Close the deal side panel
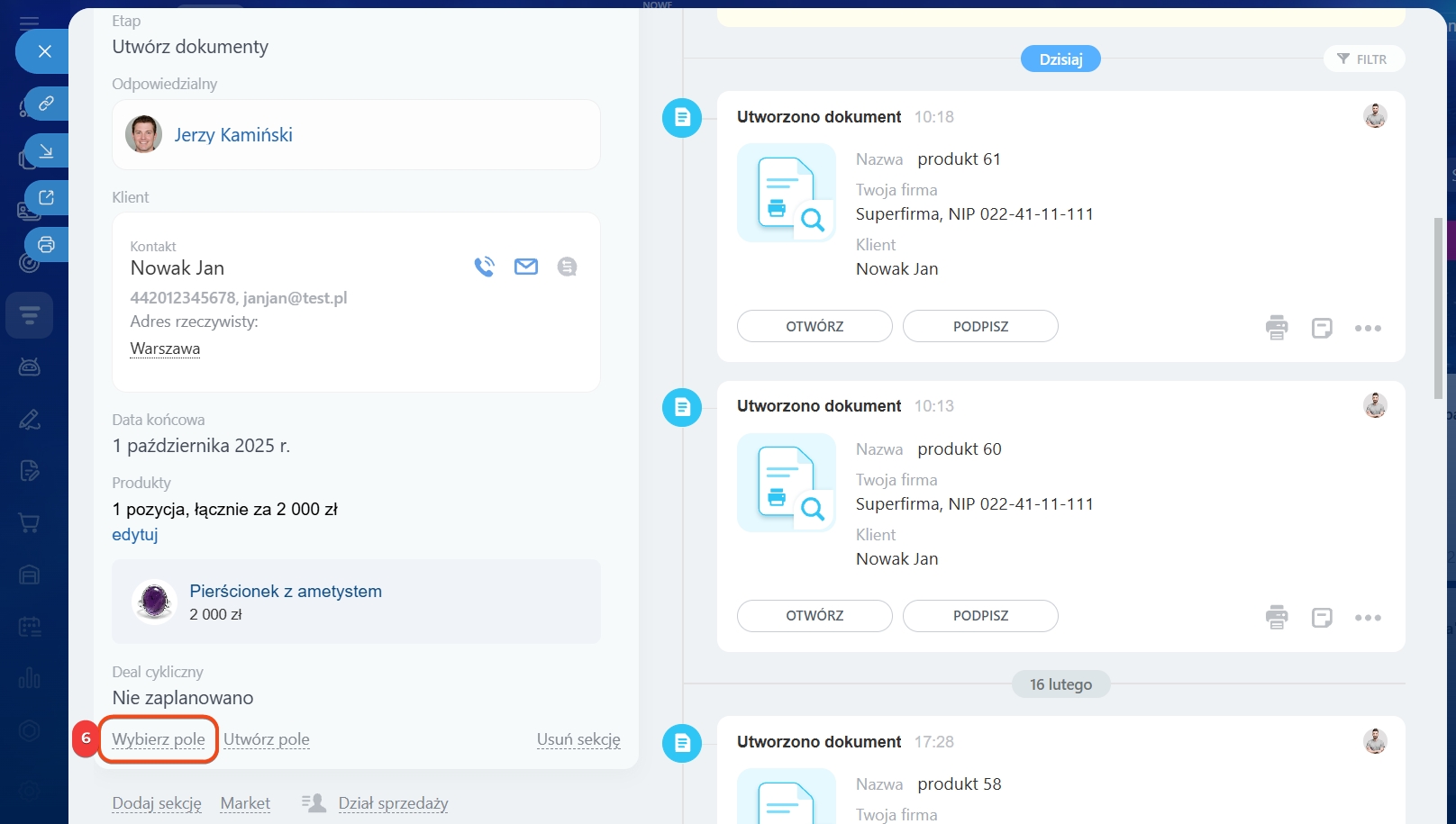Screen dimensions: 1456x824 click(44, 51)
